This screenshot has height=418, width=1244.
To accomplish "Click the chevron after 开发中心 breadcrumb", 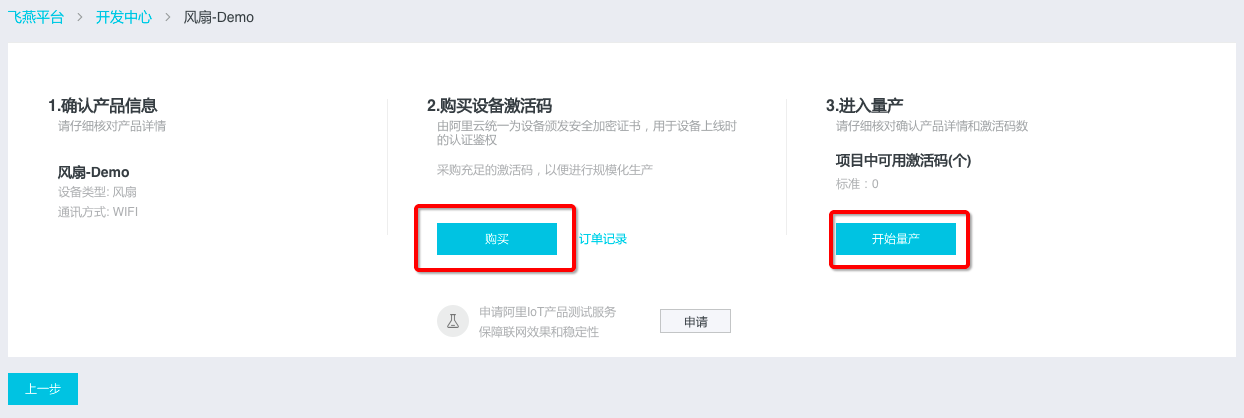I will pos(168,18).
